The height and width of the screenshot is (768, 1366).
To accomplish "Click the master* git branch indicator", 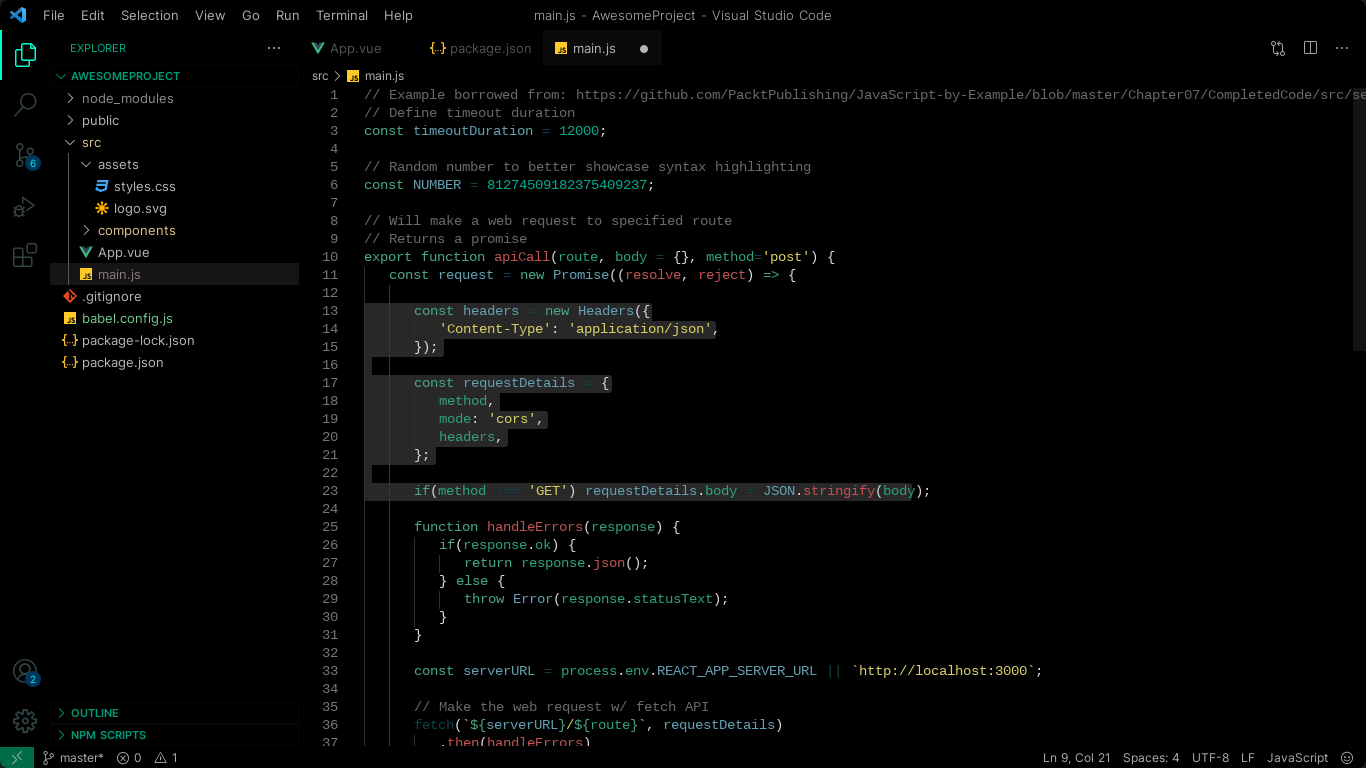I will [73, 758].
